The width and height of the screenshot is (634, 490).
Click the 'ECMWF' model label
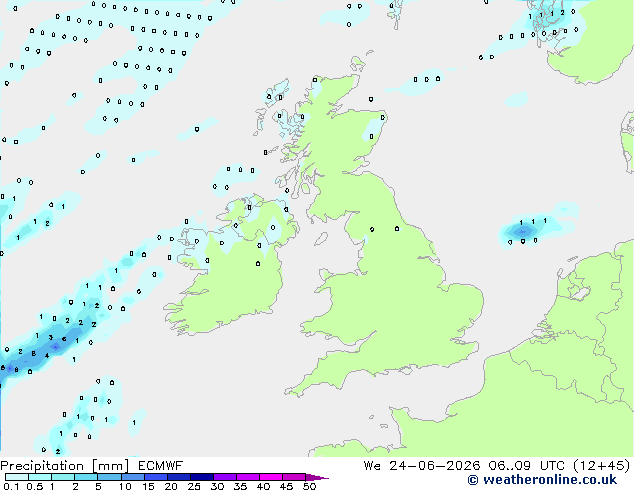pos(161,466)
